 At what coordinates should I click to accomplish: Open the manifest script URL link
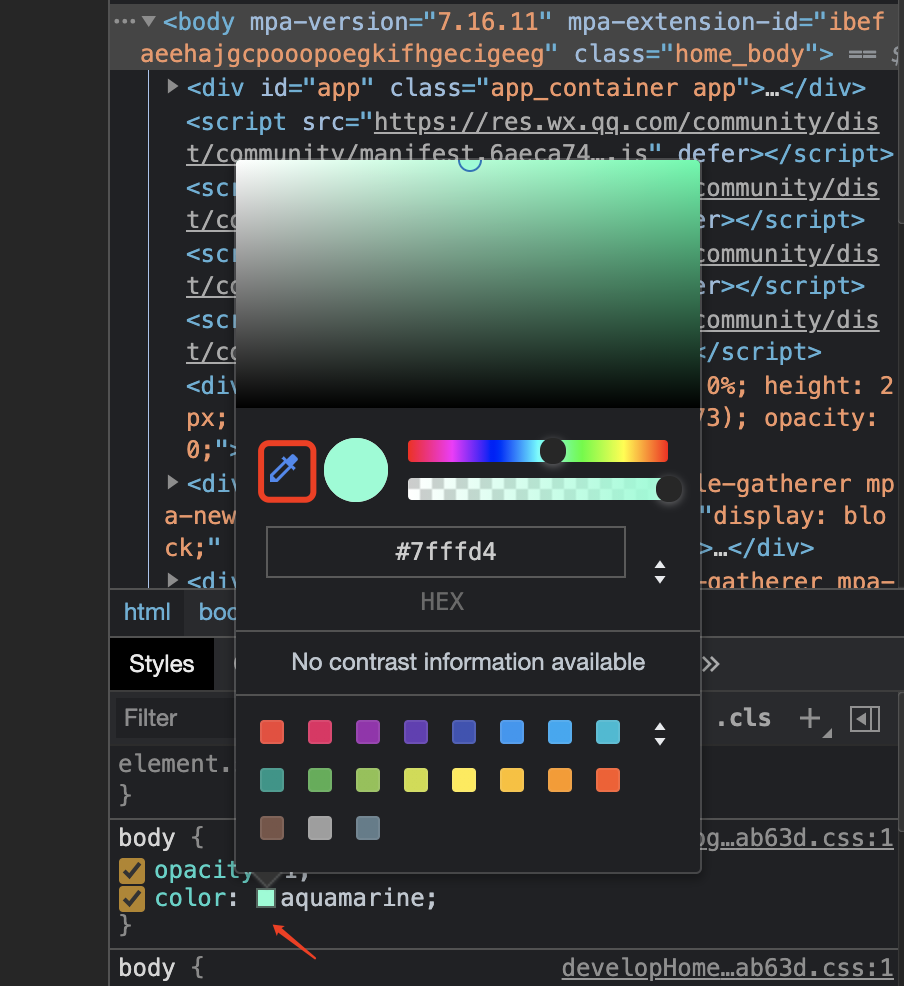[532, 137]
